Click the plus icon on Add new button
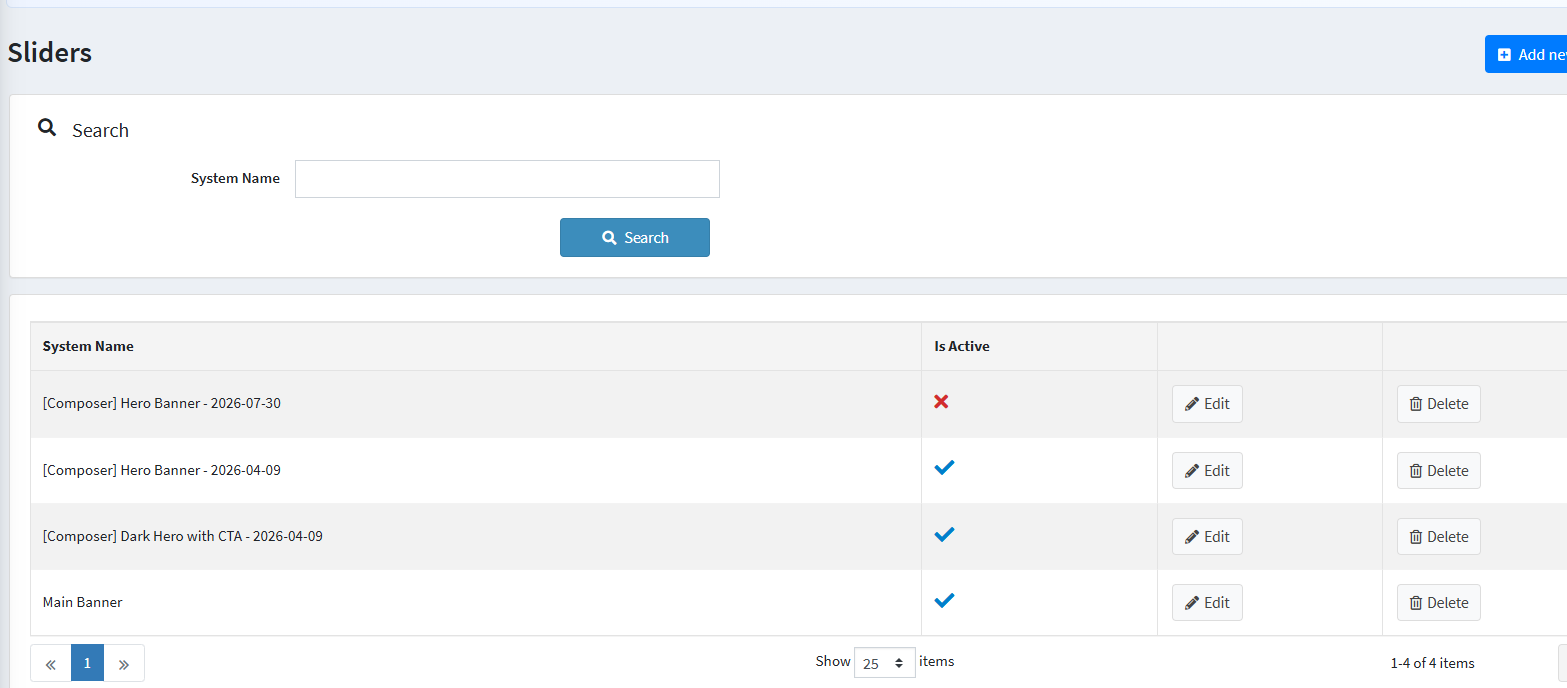Image resolution: width=1567 pixels, height=688 pixels. [1504, 55]
